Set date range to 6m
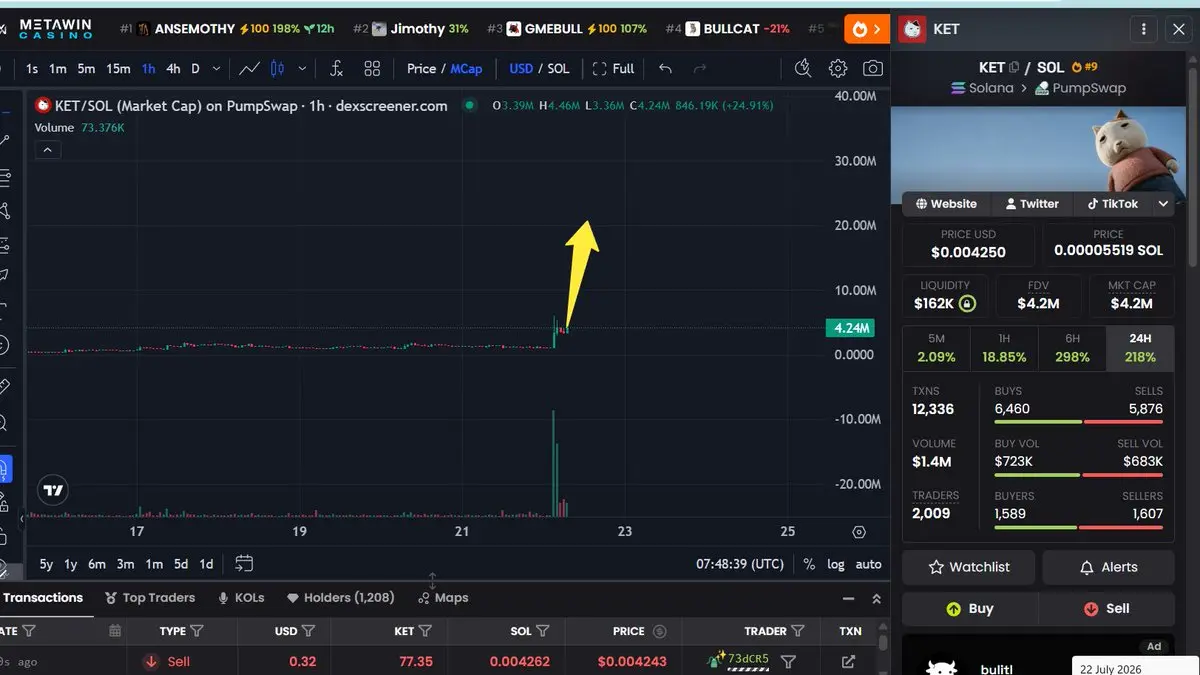Screen dimensions: 1200x675 coord(96,564)
